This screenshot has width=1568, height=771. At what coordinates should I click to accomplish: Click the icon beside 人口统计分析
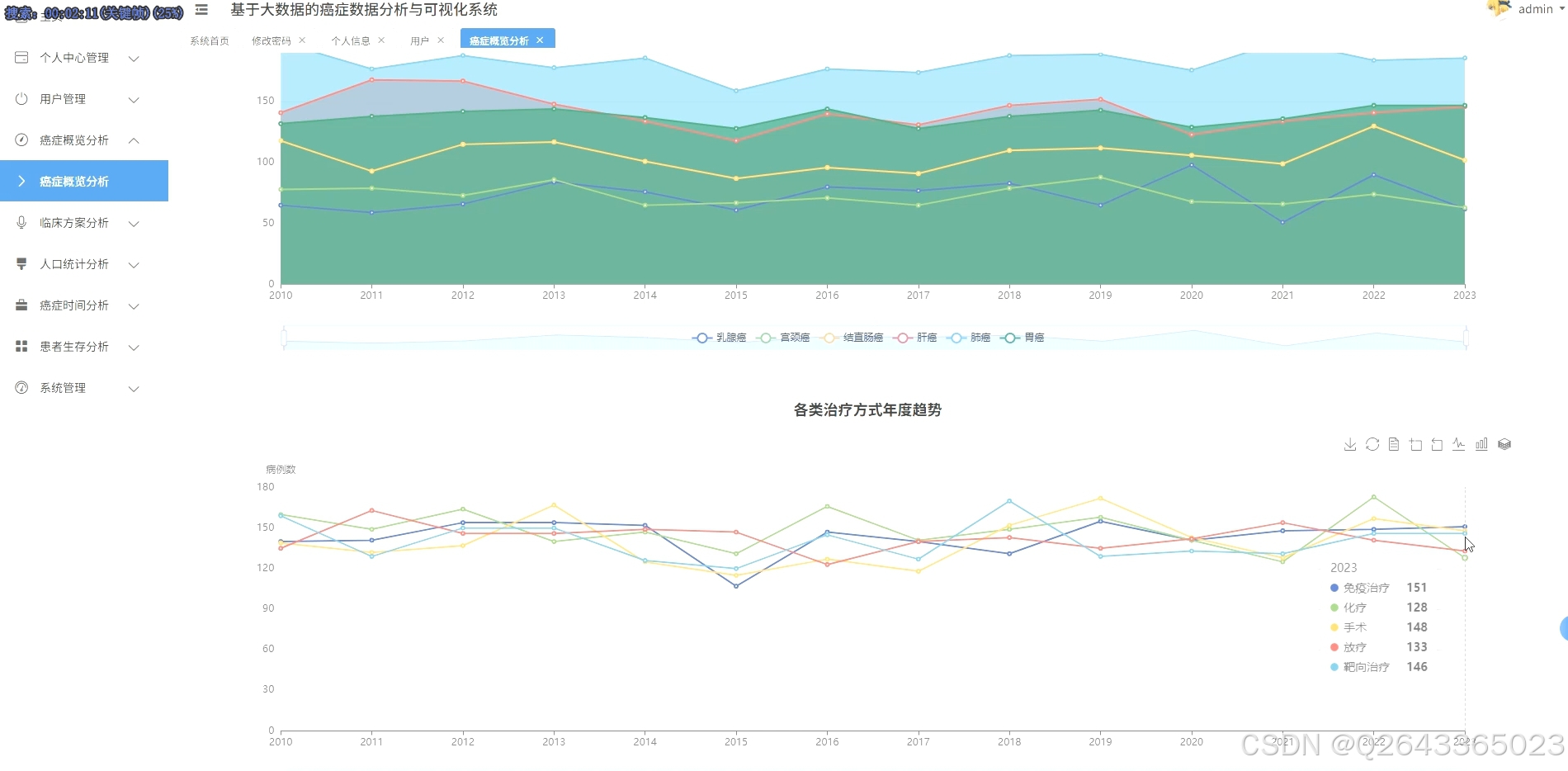(x=21, y=264)
